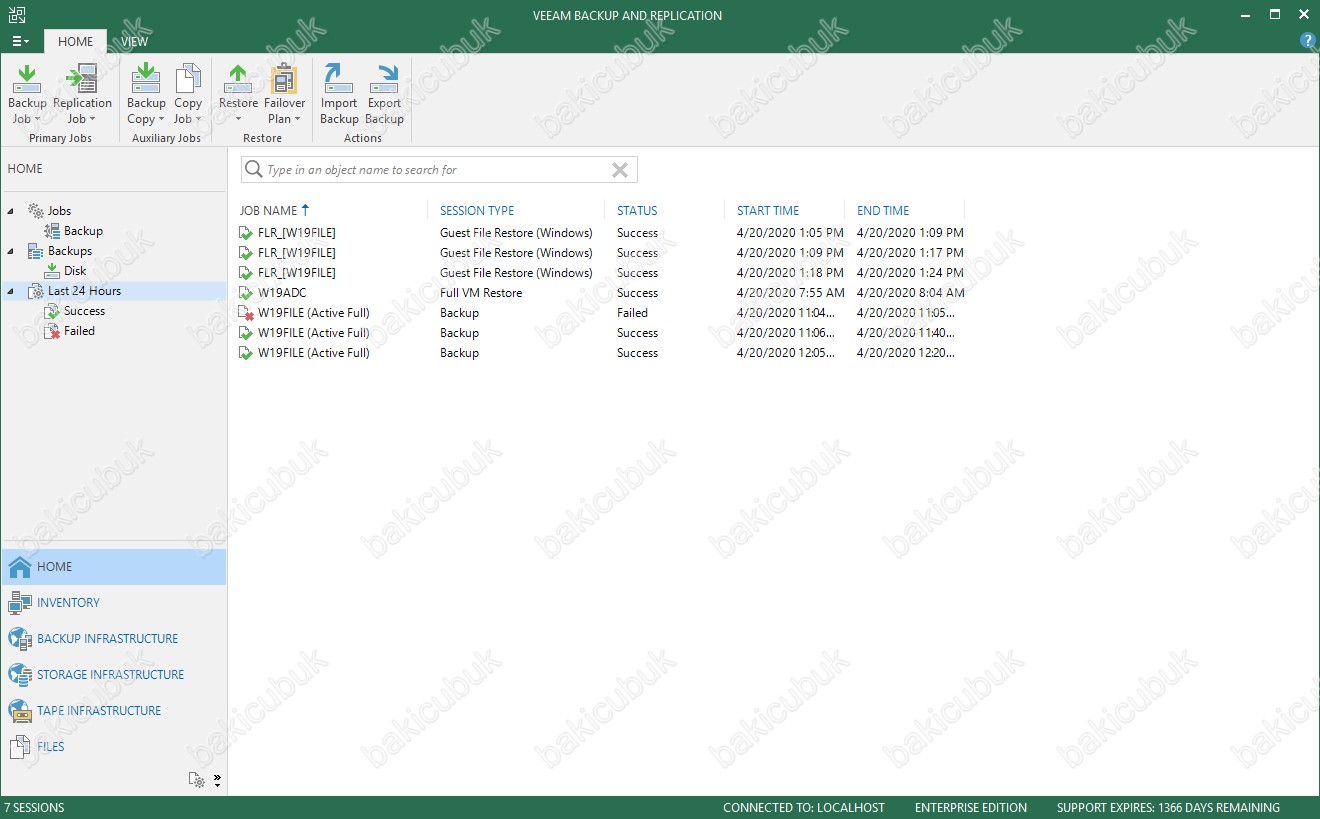The height and width of the screenshot is (819, 1320).
Task: Open the Failover Plan ribbon button
Action: click(x=285, y=94)
